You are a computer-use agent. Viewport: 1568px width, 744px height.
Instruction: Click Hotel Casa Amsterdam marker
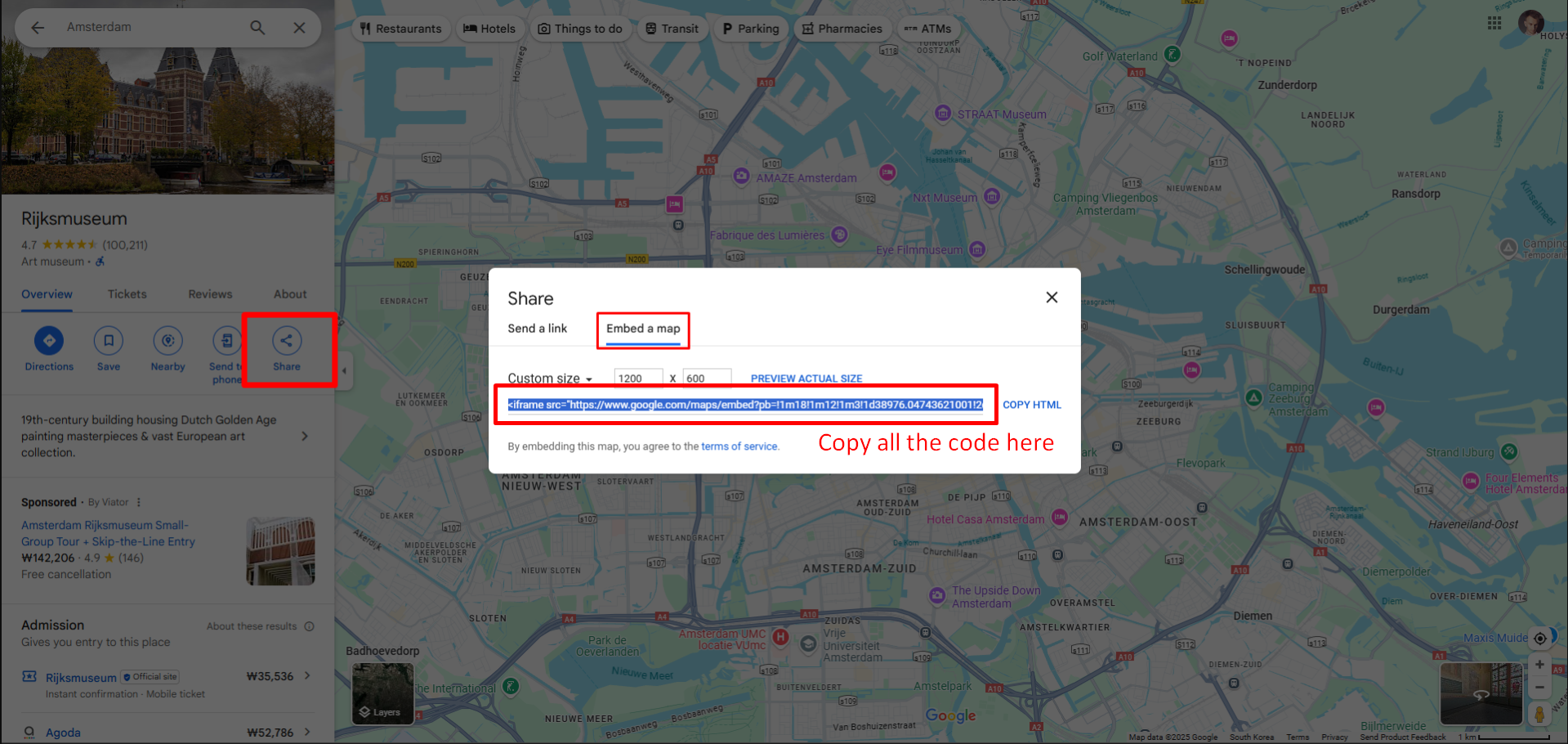click(1060, 517)
